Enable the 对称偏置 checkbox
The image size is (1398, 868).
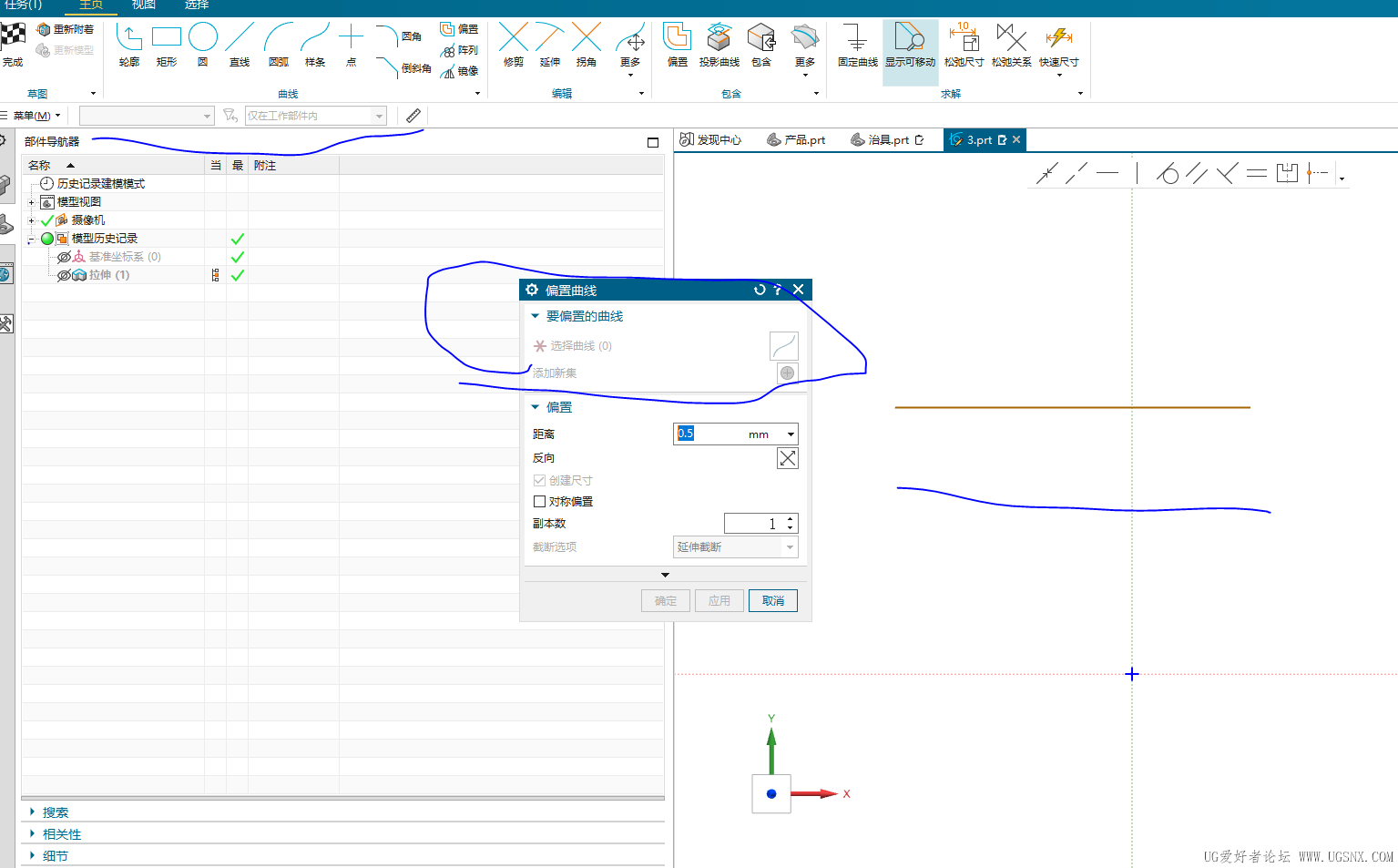click(x=539, y=502)
